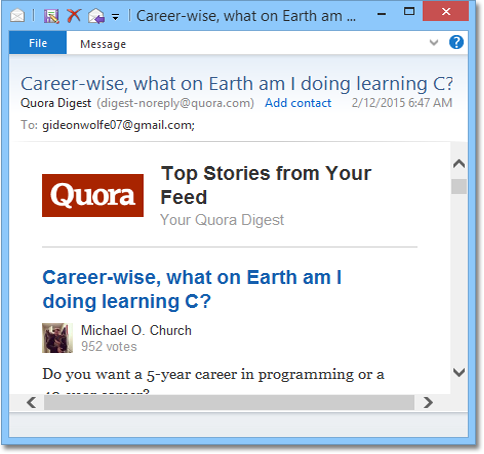
Task: Click the left arrow of horizontal scrollbar
Action: pos(32,402)
